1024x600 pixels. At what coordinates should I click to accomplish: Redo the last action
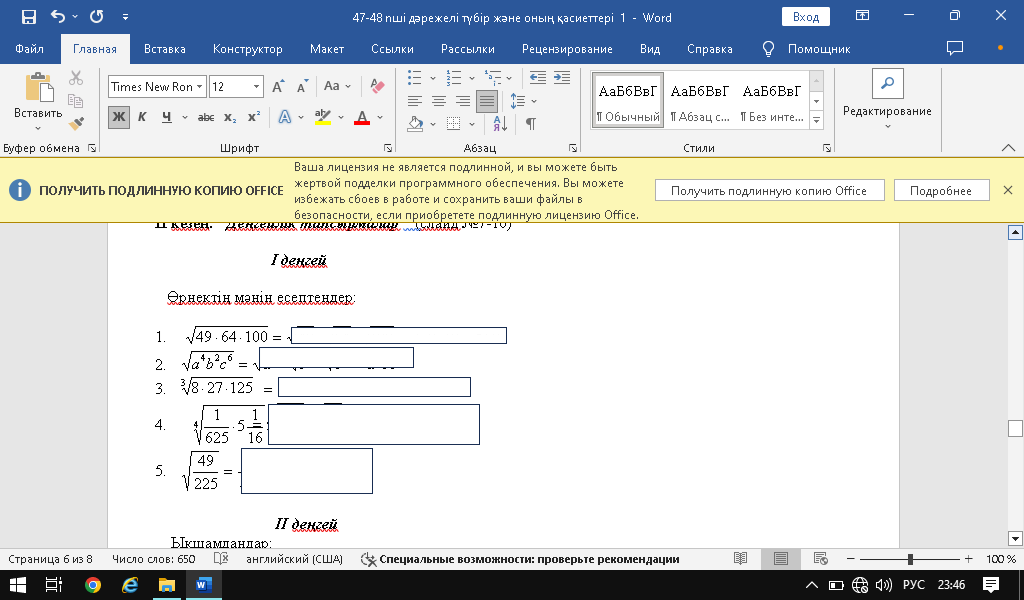pos(97,17)
